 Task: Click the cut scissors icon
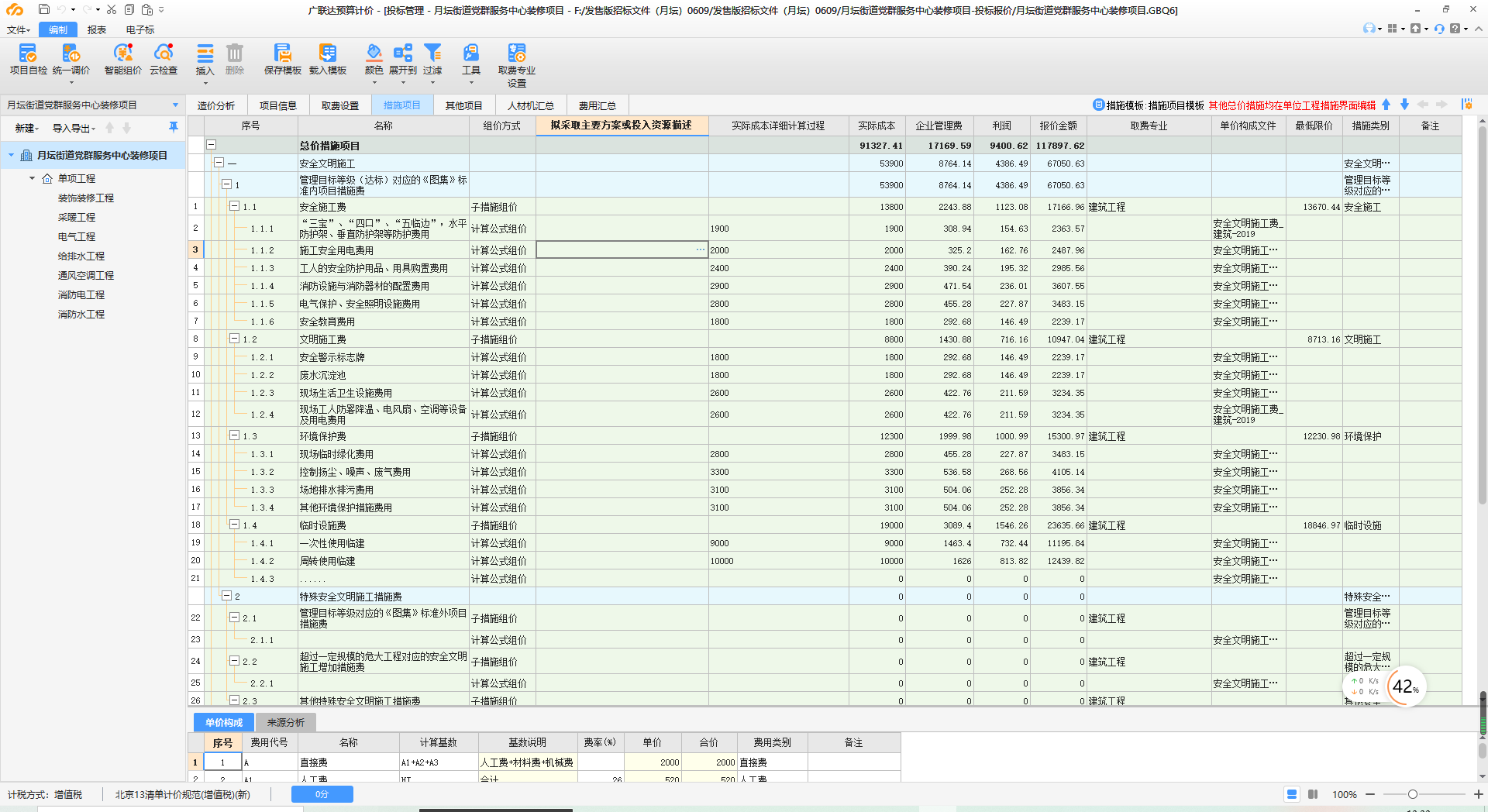click(x=112, y=9)
